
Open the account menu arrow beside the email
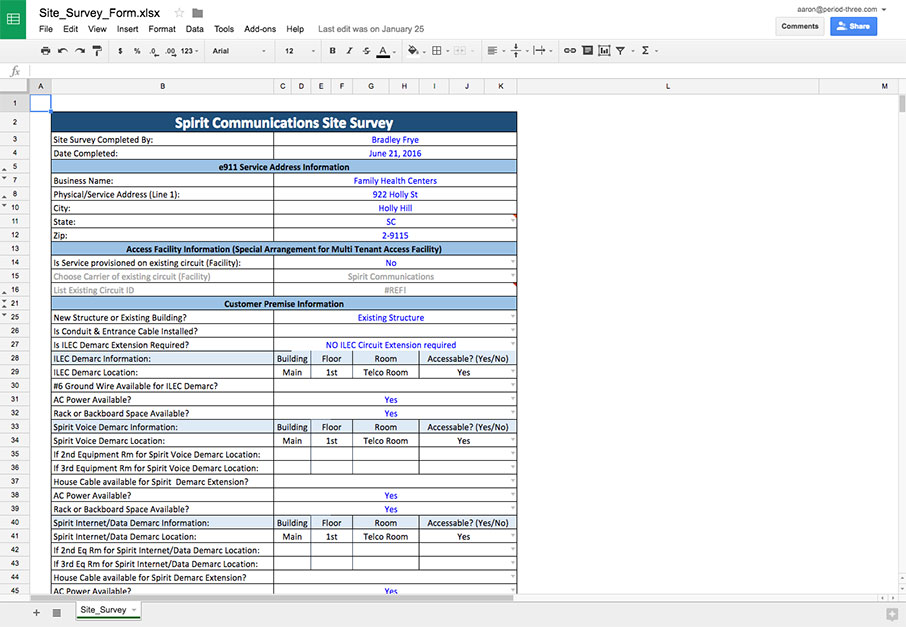click(884, 9)
